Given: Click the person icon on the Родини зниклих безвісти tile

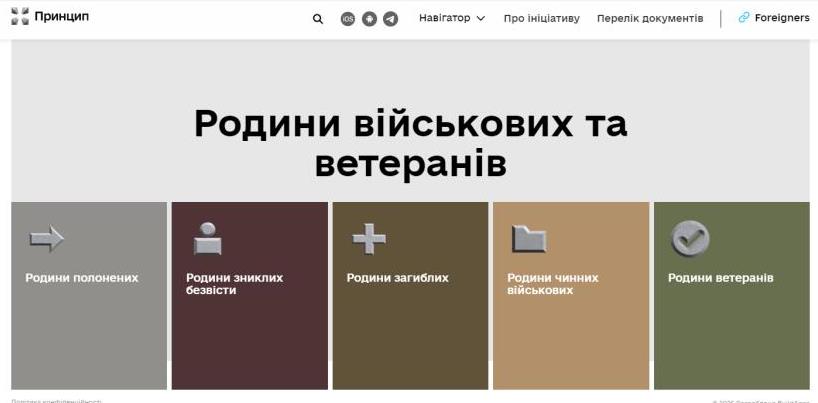Looking at the screenshot, I should pos(207,239).
